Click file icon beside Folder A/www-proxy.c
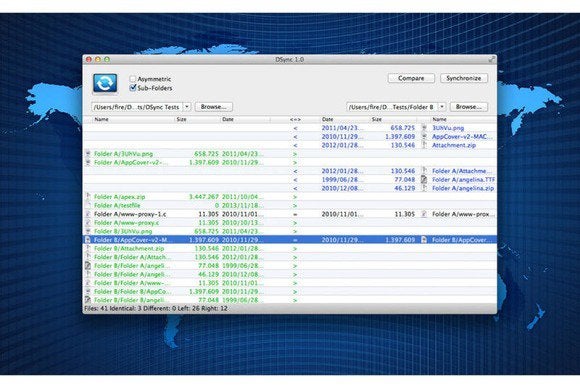Viewport: 580px width, 388px height. pyautogui.click(x=88, y=223)
